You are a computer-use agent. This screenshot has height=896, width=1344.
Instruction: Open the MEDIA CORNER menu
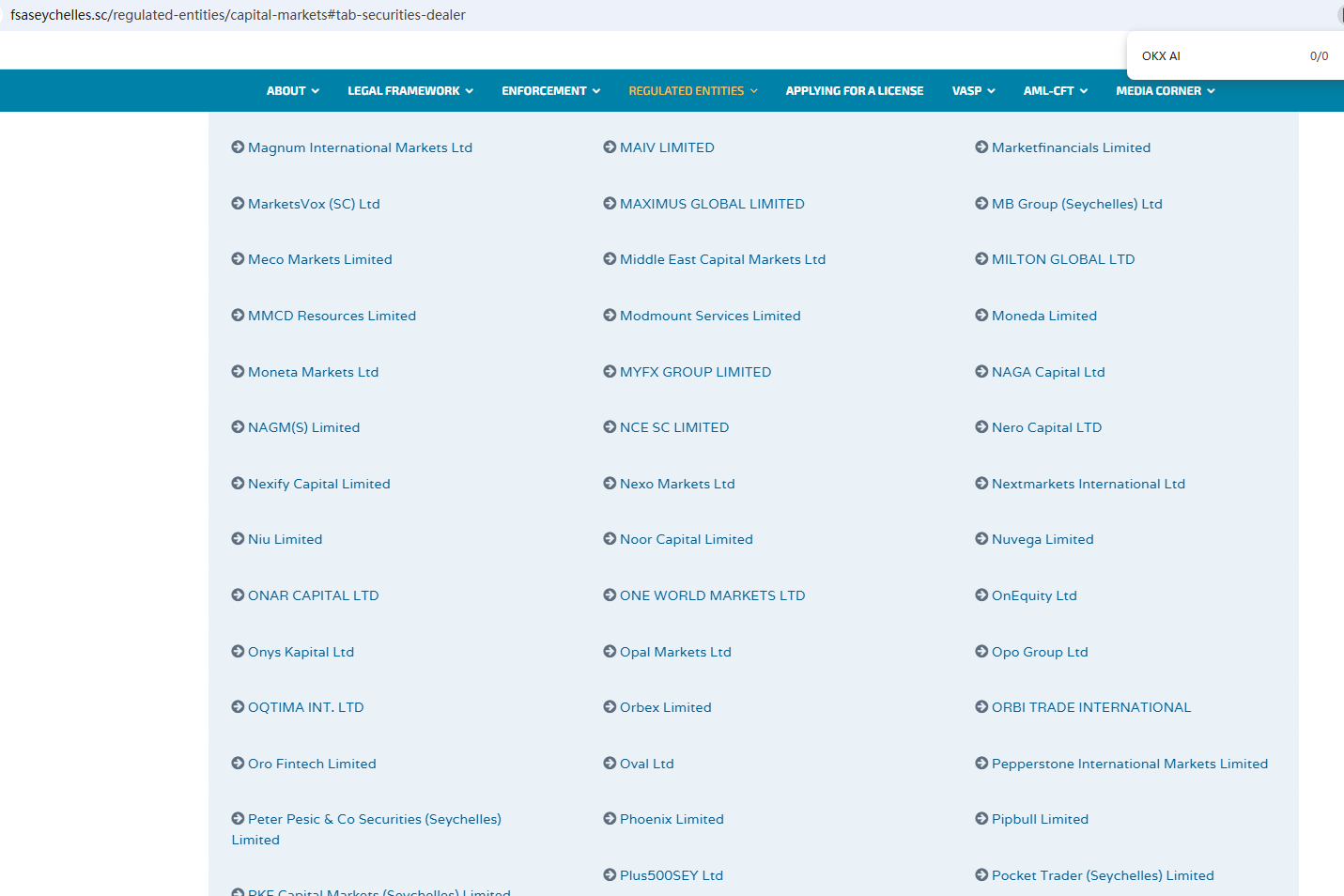(x=1166, y=91)
